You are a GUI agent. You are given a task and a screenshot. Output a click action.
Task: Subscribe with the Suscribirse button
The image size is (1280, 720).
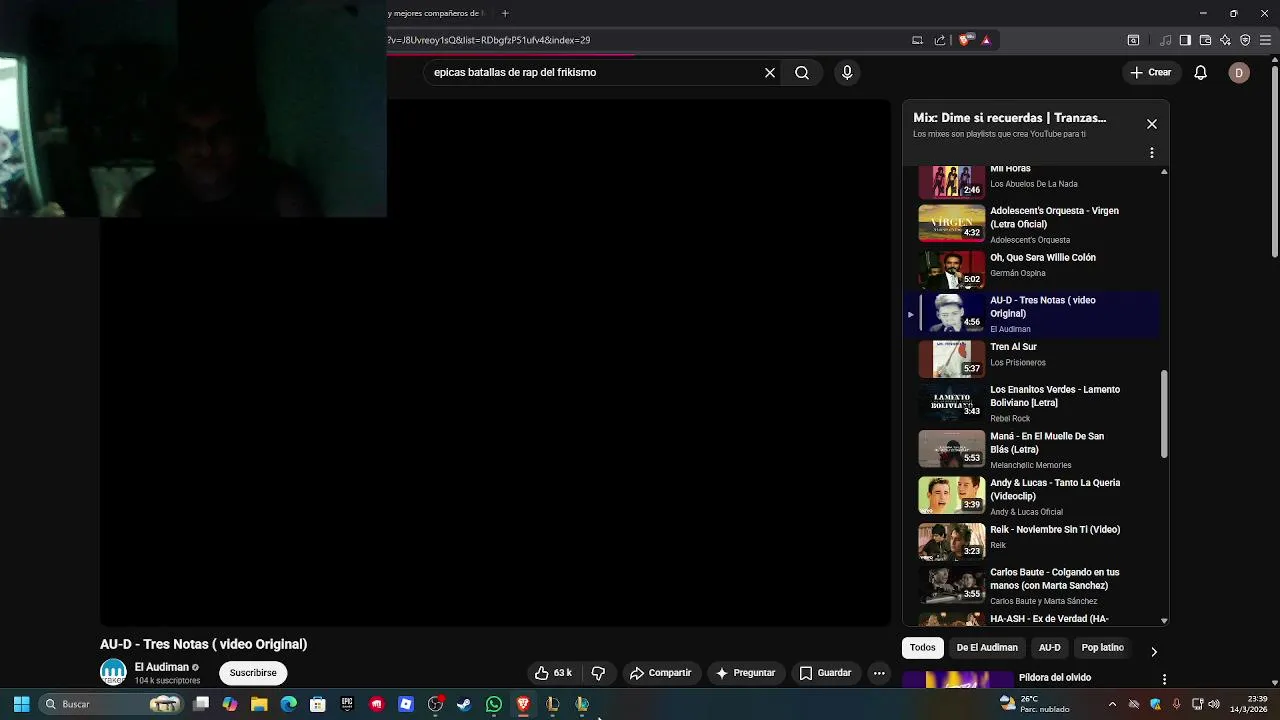pos(253,673)
